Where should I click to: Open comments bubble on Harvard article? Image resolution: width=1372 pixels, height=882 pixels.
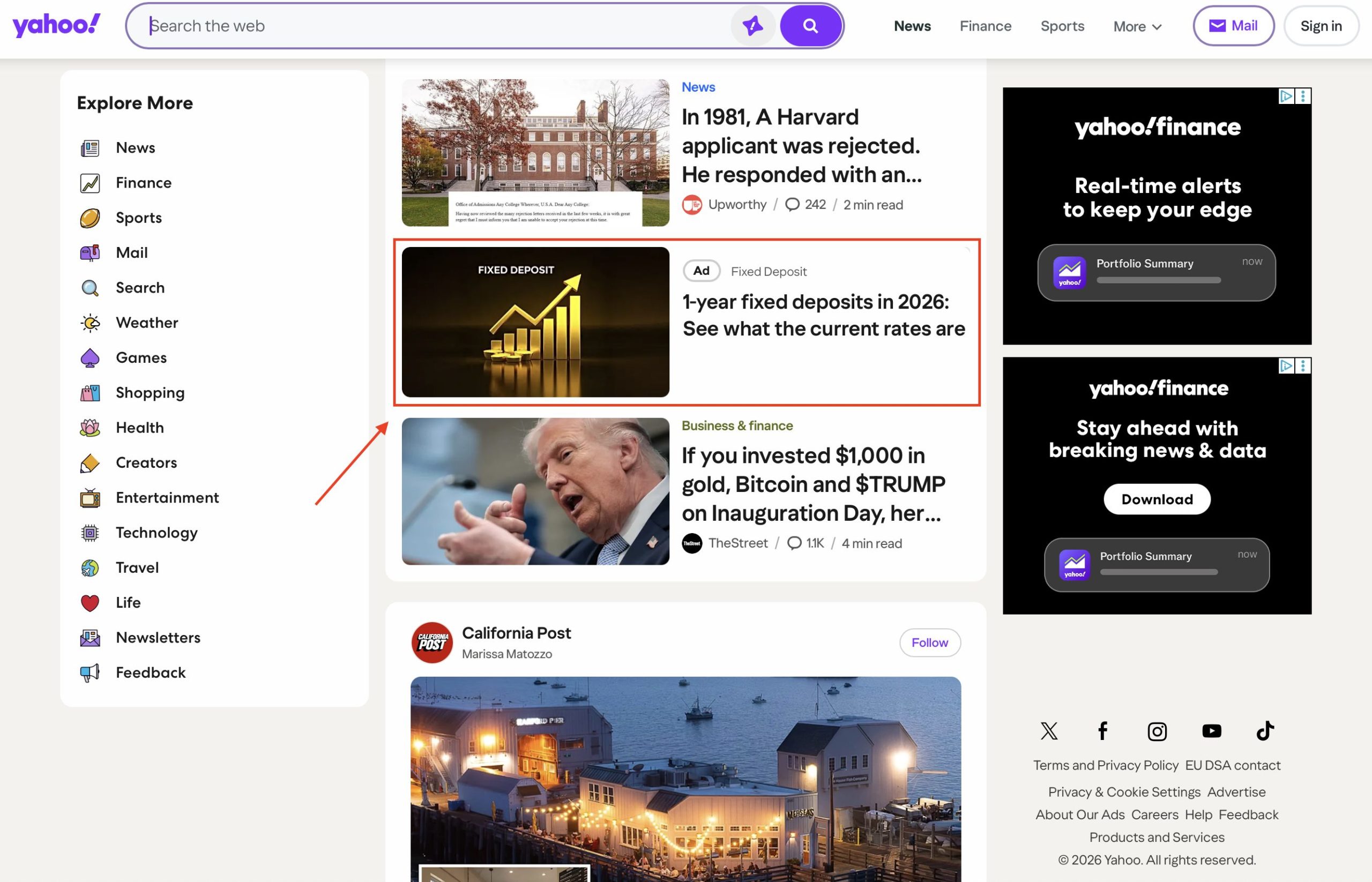tap(792, 205)
